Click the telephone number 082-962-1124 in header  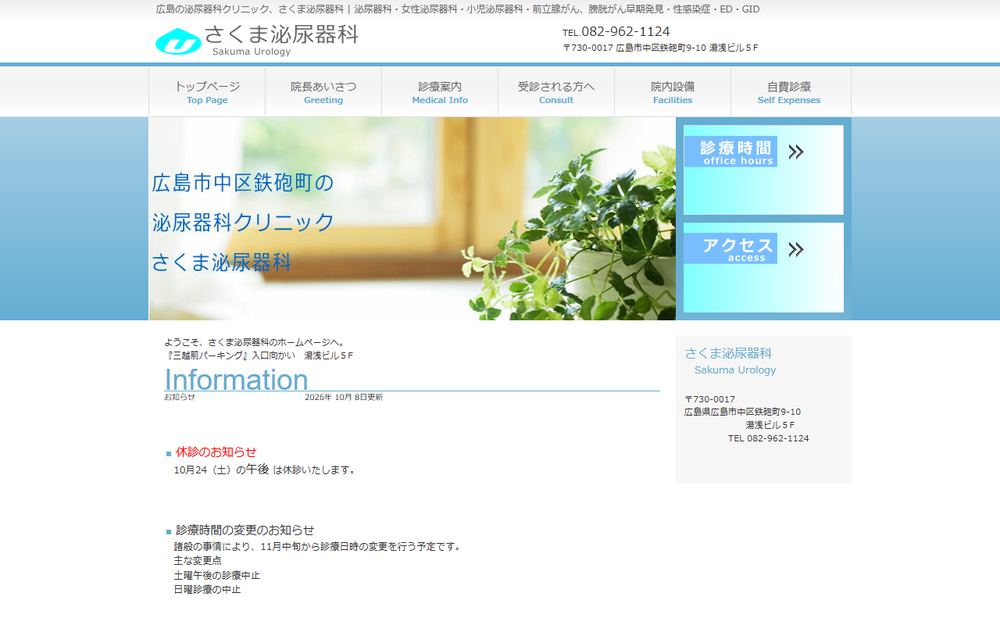click(x=625, y=31)
